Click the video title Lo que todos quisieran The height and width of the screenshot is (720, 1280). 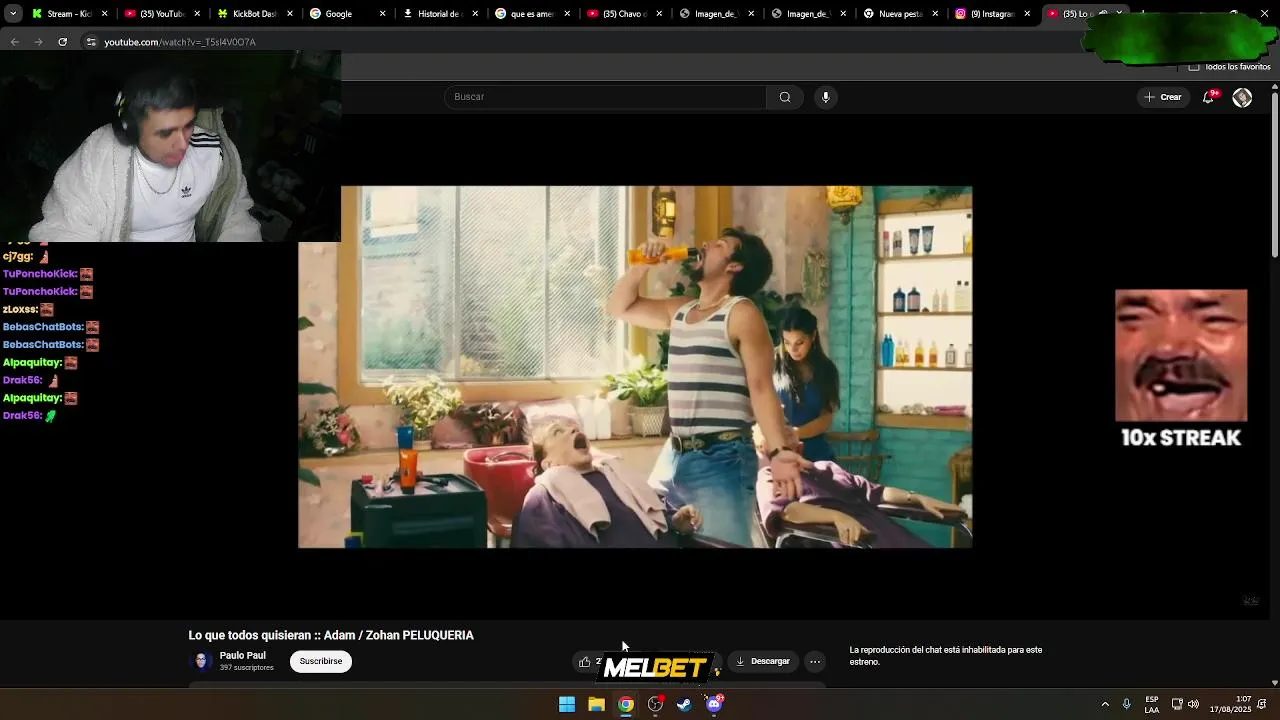(331, 635)
